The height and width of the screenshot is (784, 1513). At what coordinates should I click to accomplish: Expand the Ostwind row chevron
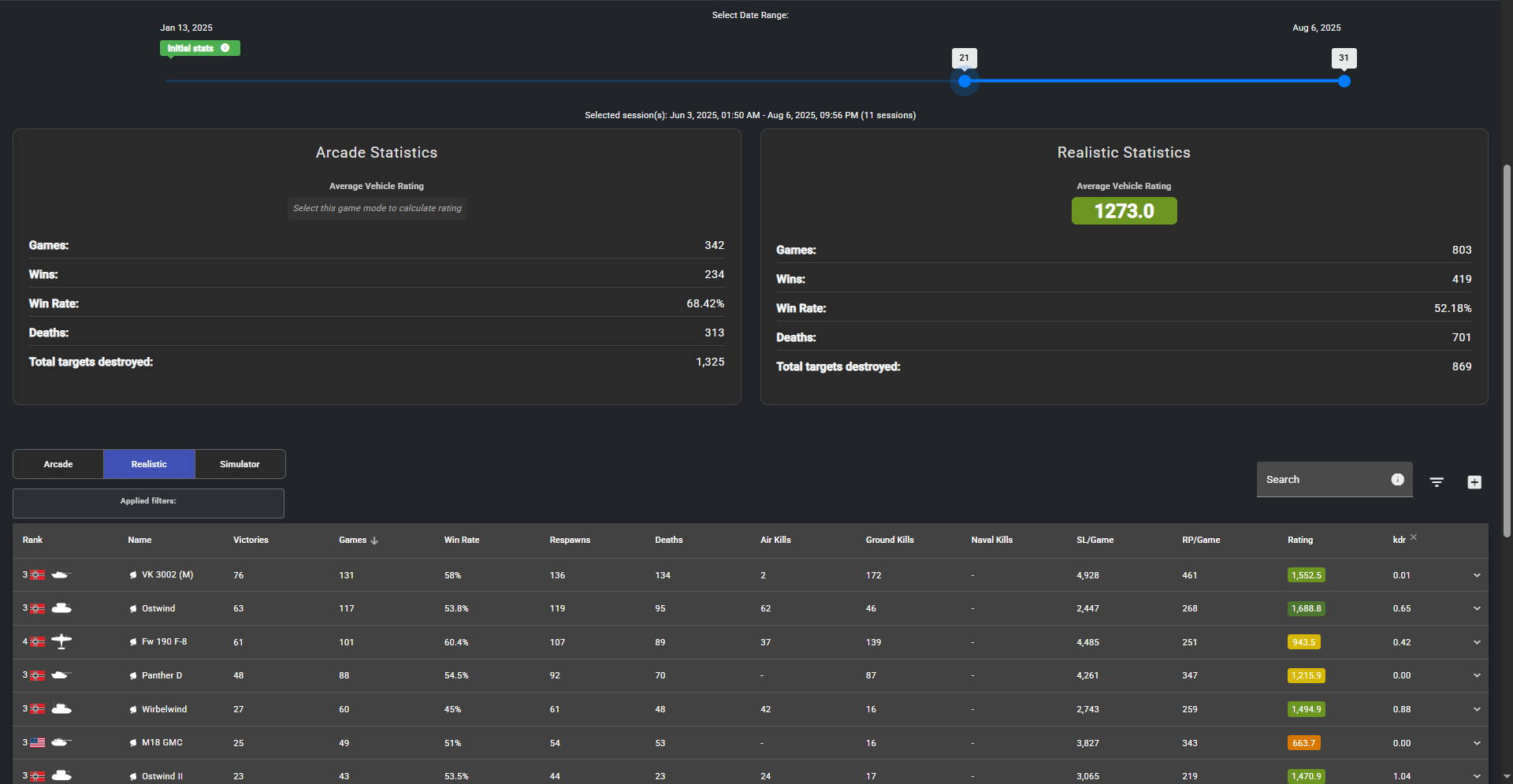(x=1477, y=608)
